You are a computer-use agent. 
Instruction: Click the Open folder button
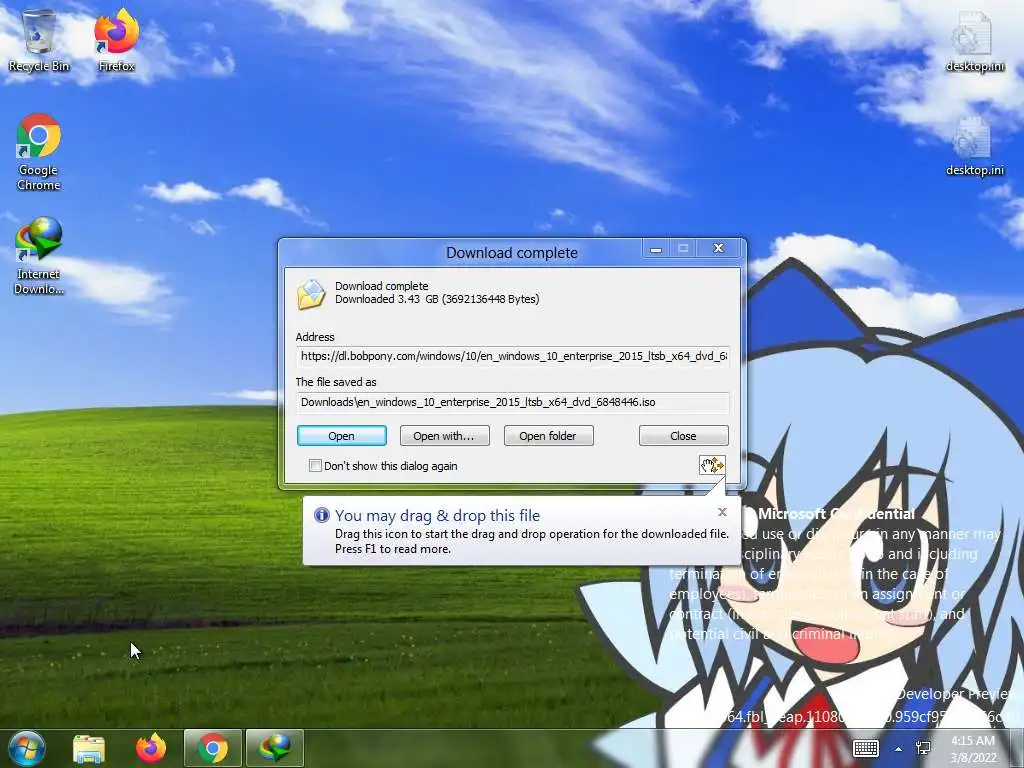[x=549, y=436]
